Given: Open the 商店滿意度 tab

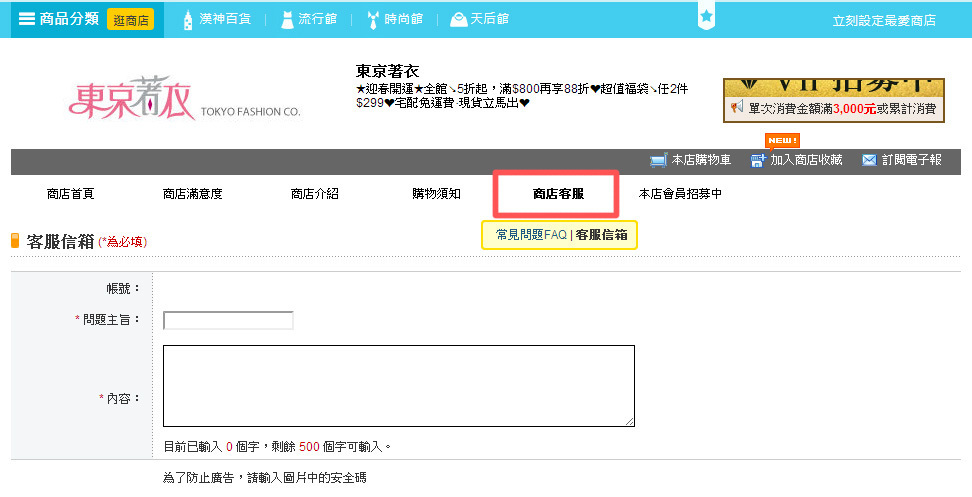Looking at the screenshot, I should coord(192,194).
